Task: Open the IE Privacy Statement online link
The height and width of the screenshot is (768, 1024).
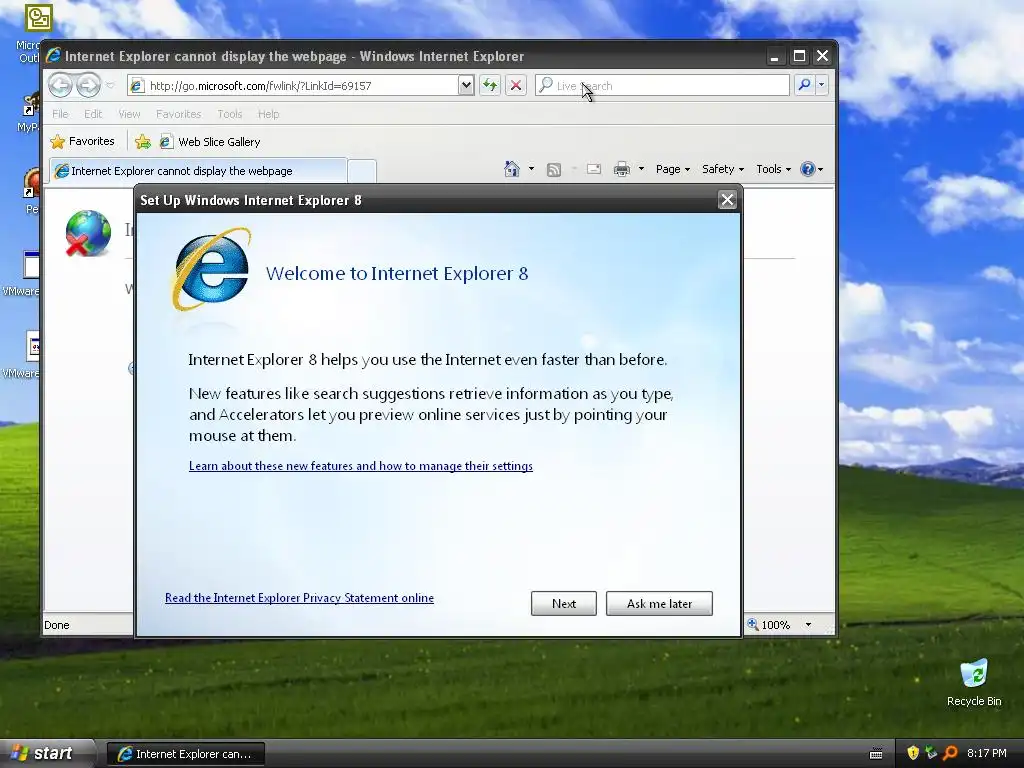Action: tap(299, 598)
